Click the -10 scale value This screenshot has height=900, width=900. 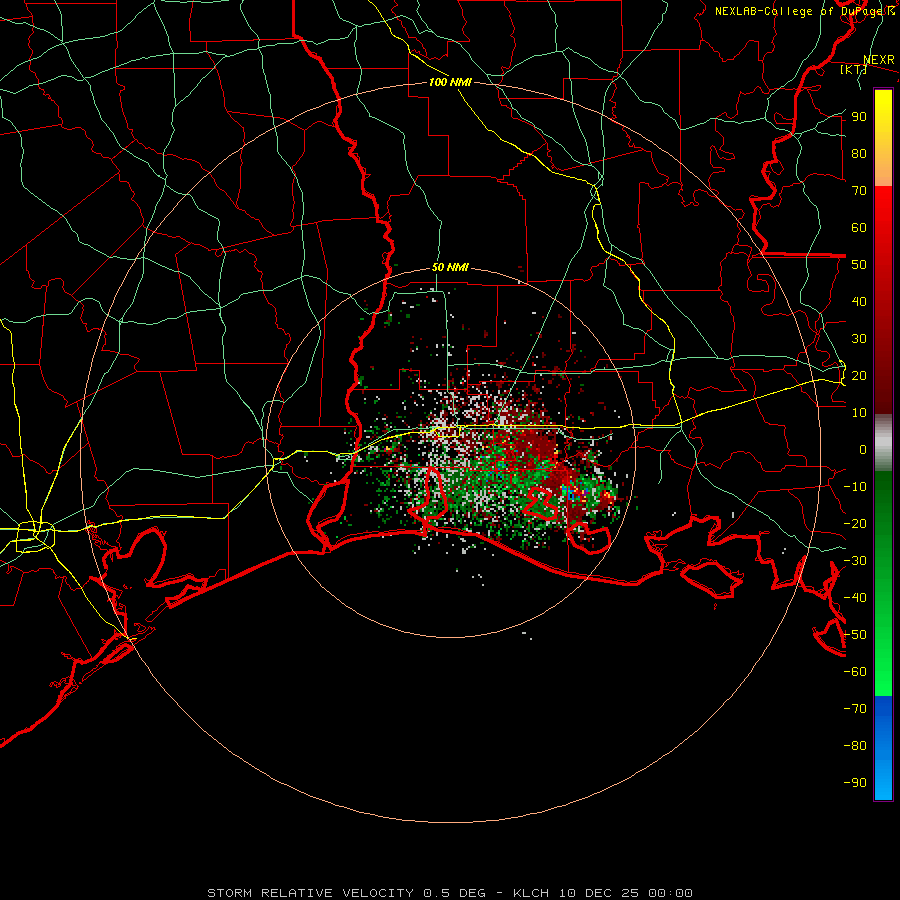click(x=855, y=487)
